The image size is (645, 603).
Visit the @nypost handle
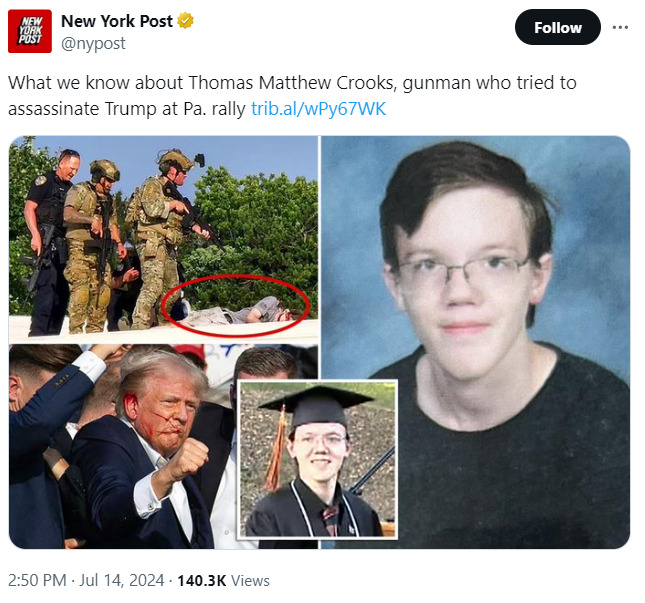pyautogui.click(x=93, y=43)
